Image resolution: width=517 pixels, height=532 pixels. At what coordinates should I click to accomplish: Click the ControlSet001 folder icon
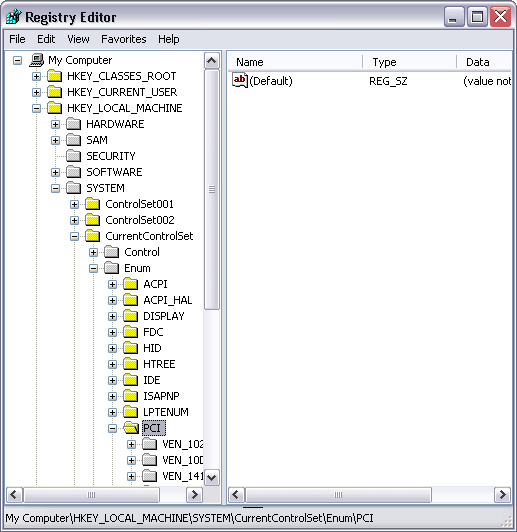pos(92,204)
